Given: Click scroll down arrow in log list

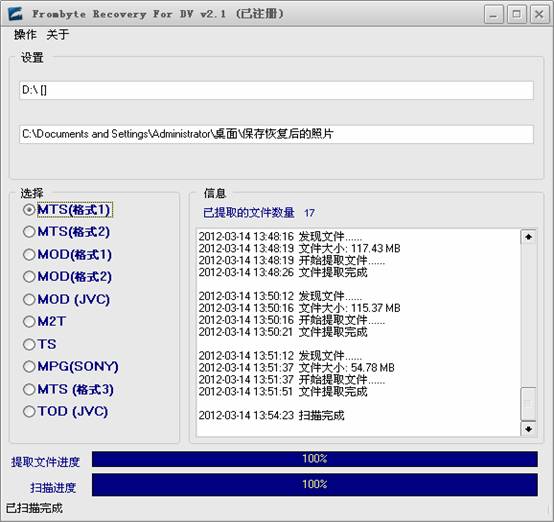Looking at the screenshot, I should [x=529, y=429].
